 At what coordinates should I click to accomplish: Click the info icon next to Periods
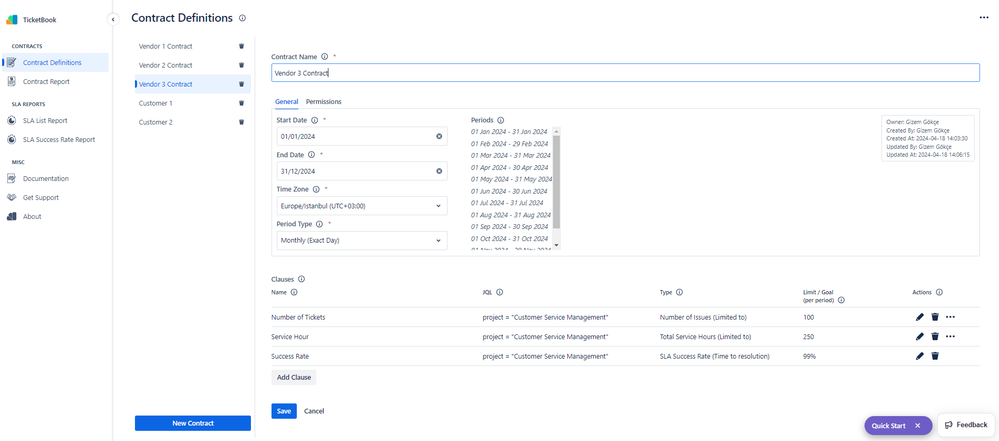[500, 120]
